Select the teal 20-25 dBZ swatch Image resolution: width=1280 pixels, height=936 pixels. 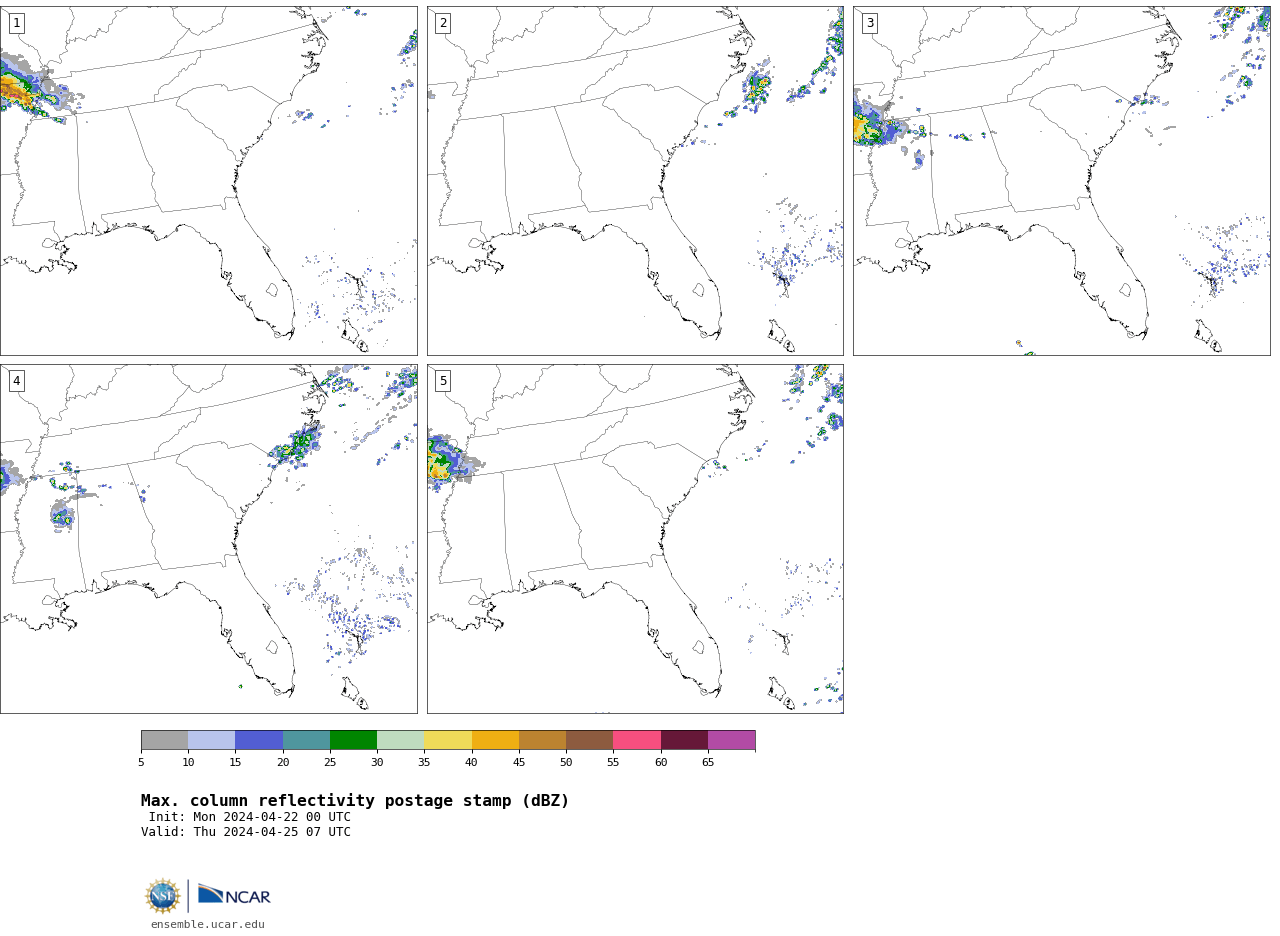pos(306,740)
